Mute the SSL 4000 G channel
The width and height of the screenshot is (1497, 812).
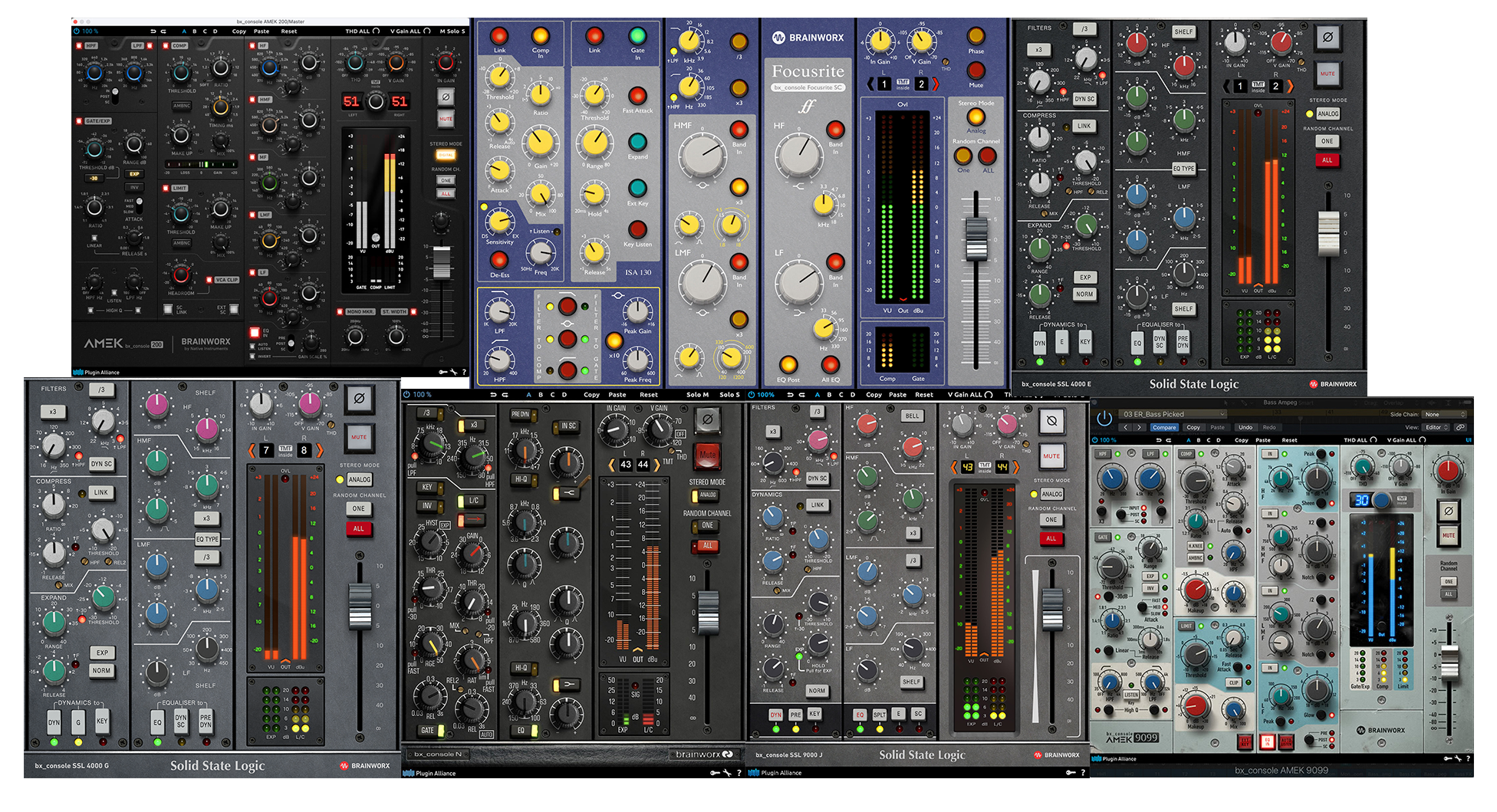tap(359, 437)
